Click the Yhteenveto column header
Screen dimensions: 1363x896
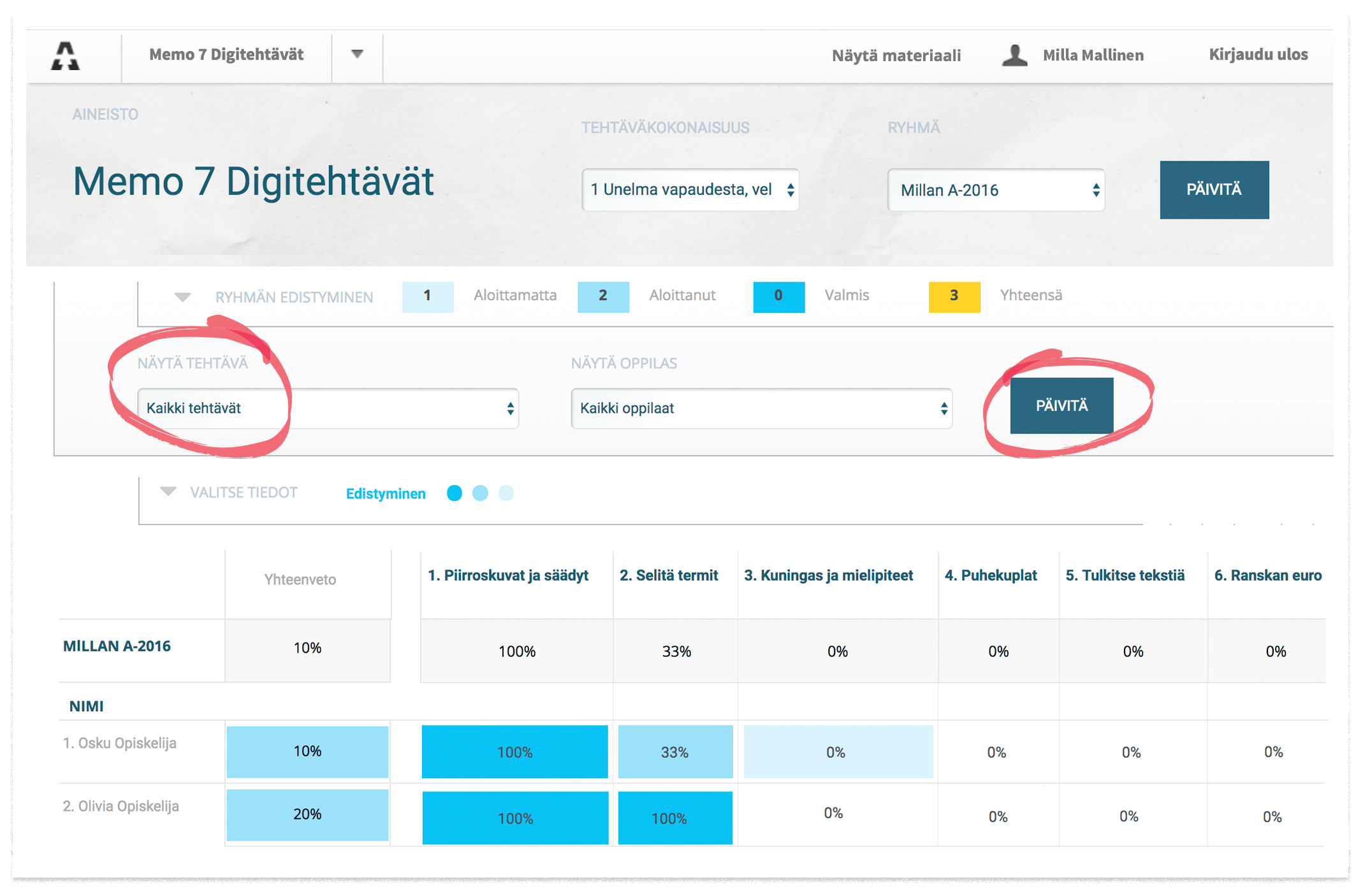300,579
